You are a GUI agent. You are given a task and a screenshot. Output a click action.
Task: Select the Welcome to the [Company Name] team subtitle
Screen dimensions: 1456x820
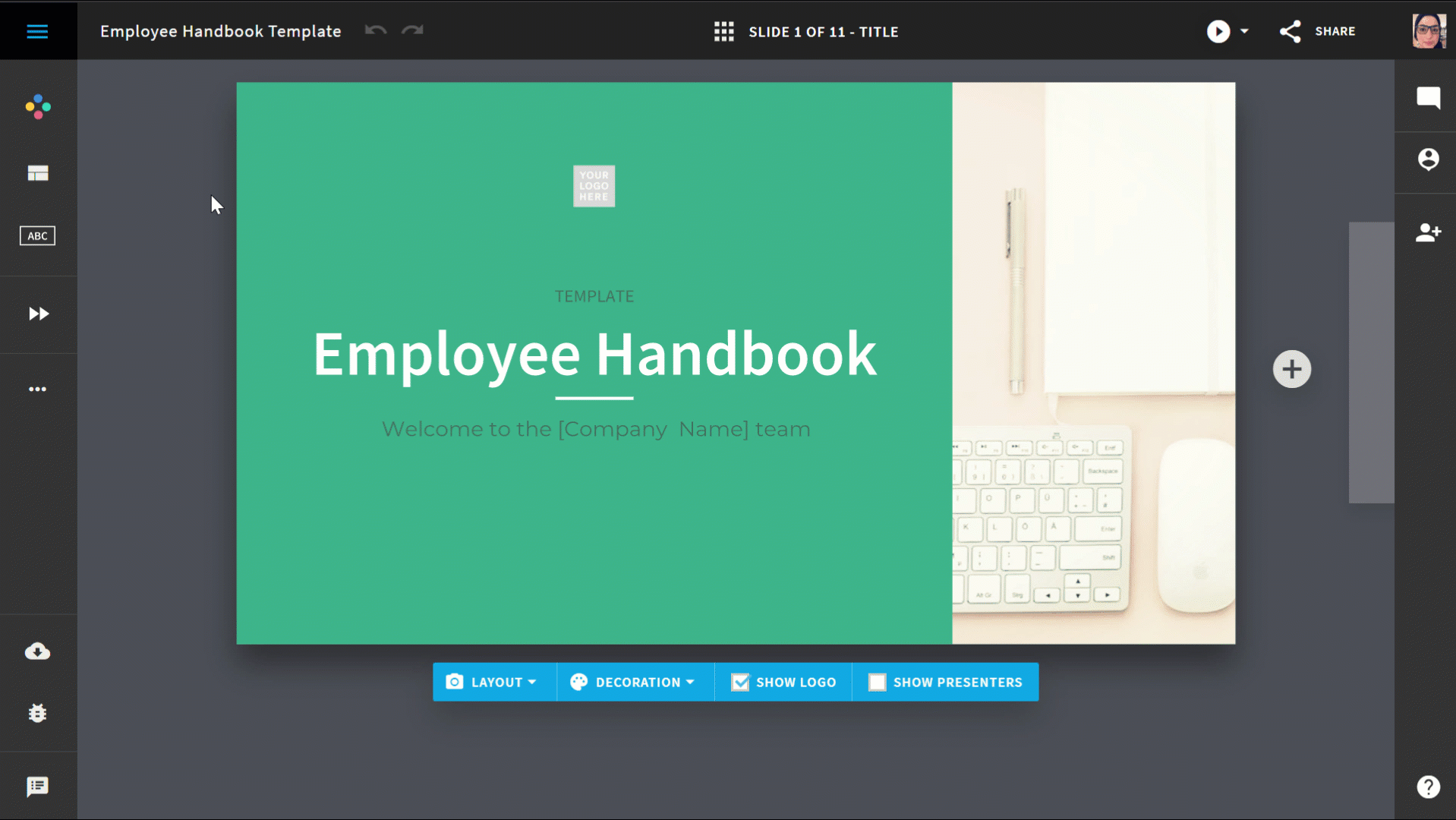[x=596, y=429]
